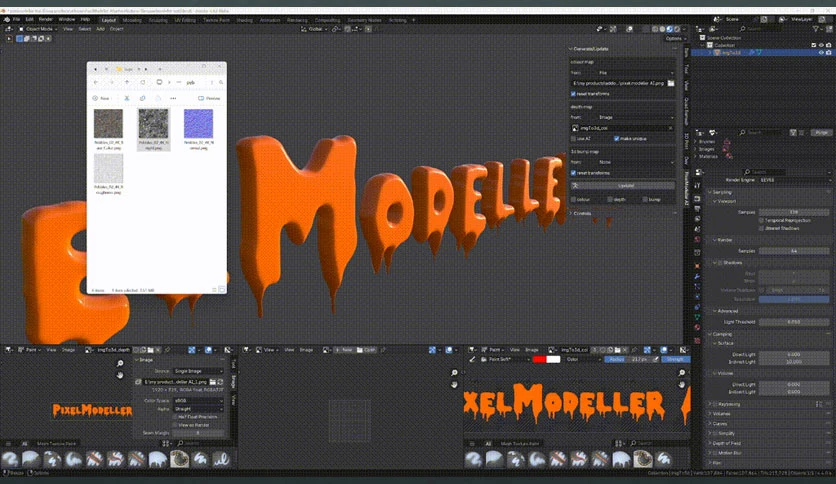Toggle Collection exclude checkbox in outliner
This screenshot has height=484, width=836.
pyautogui.click(x=814, y=45)
